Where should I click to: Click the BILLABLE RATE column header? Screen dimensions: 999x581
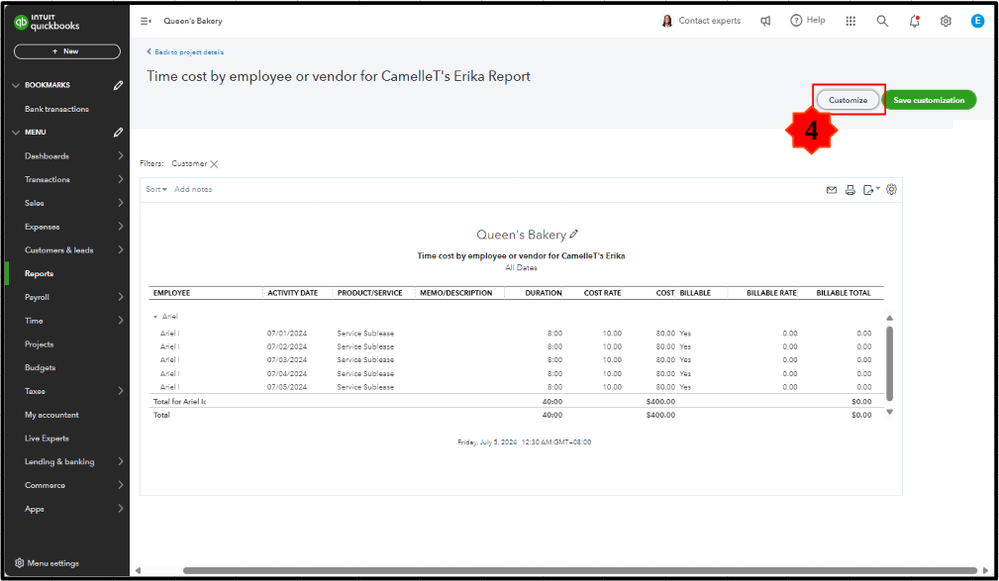772,293
